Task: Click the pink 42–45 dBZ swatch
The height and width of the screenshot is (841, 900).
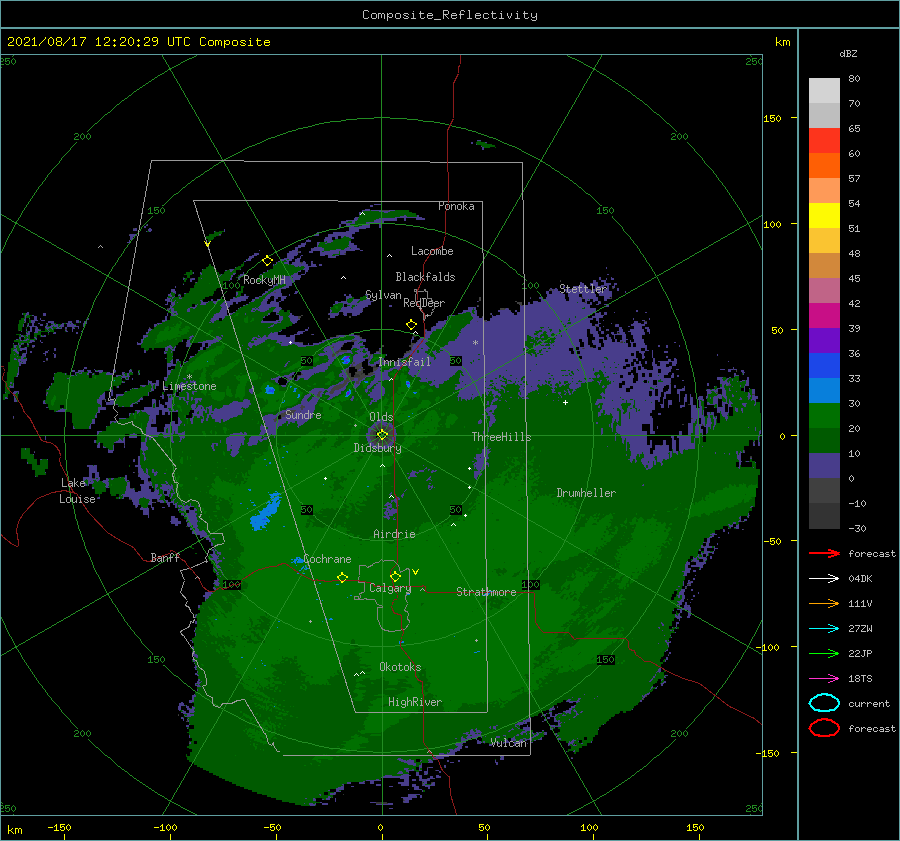Action: click(824, 290)
